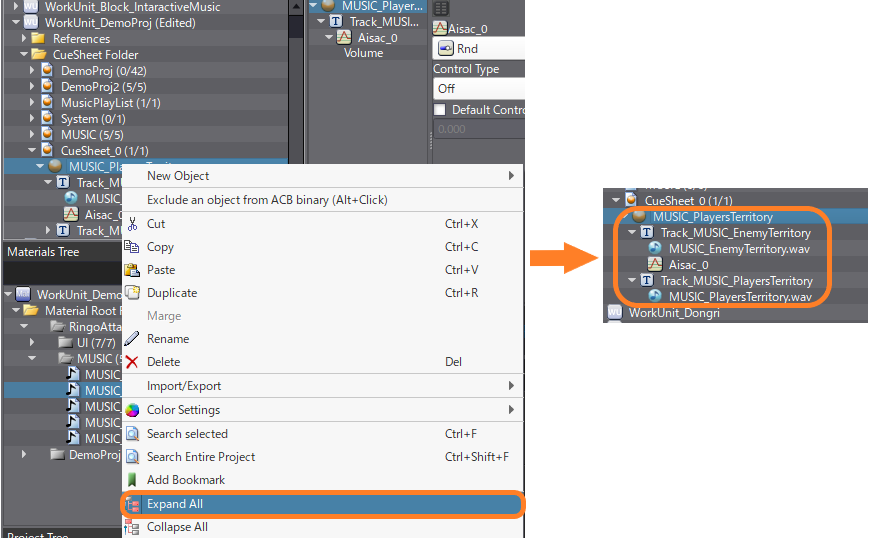Click the Collapse All tree icon

point(132,527)
